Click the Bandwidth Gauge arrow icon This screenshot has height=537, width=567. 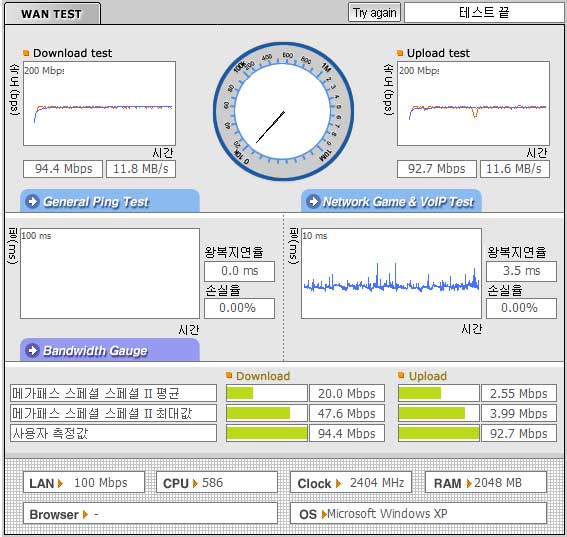33,350
